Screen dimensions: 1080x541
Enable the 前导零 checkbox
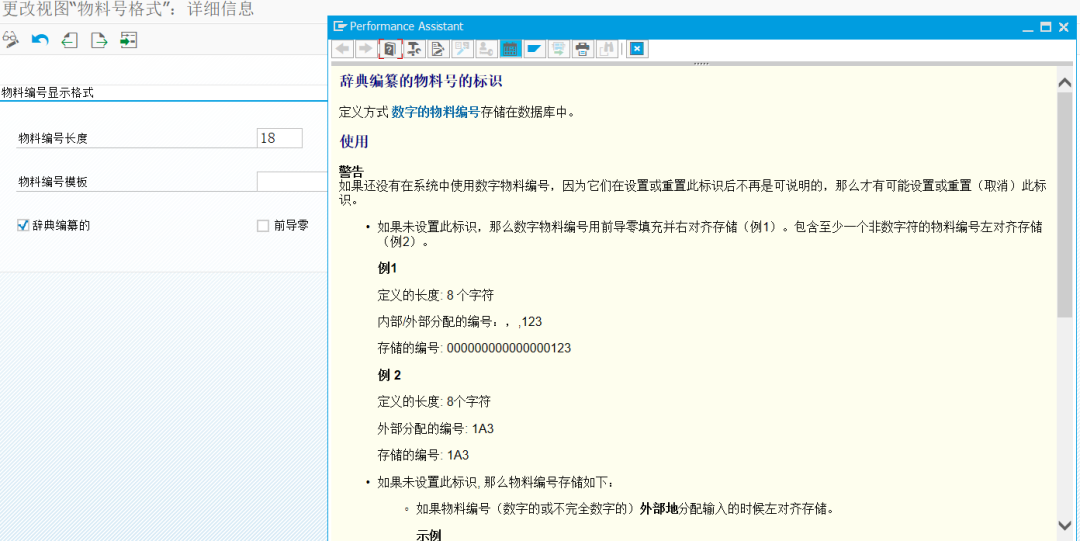pos(262,225)
